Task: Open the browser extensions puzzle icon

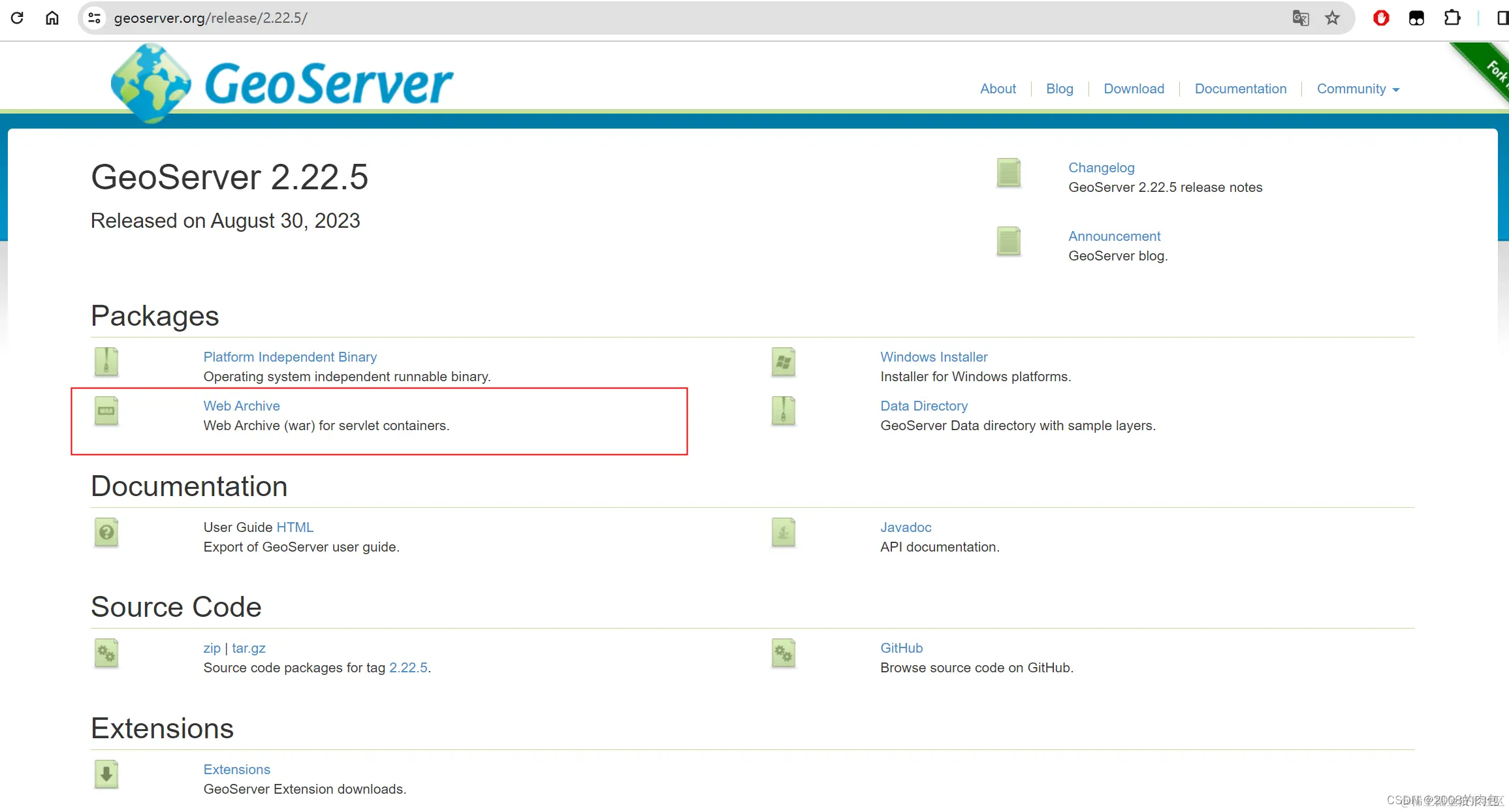Action: click(1452, 18)
